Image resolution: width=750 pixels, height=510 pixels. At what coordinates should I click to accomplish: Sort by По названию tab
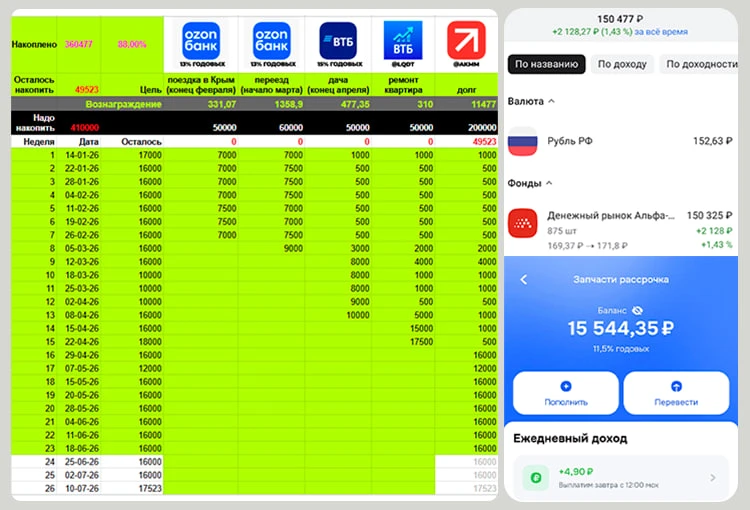pyautogui.click(x=546, y=64)
